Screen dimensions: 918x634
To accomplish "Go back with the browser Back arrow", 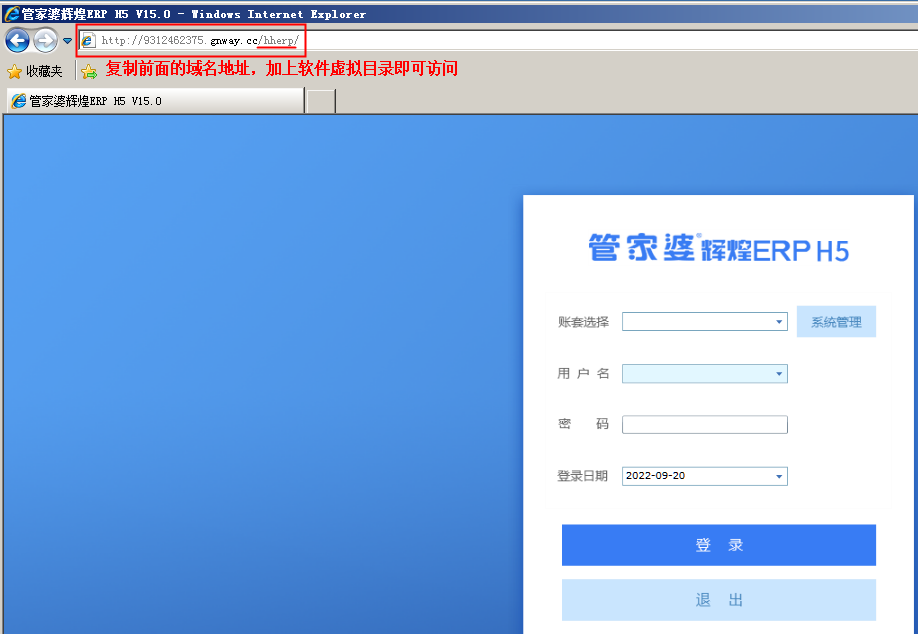I will point(17,40).
